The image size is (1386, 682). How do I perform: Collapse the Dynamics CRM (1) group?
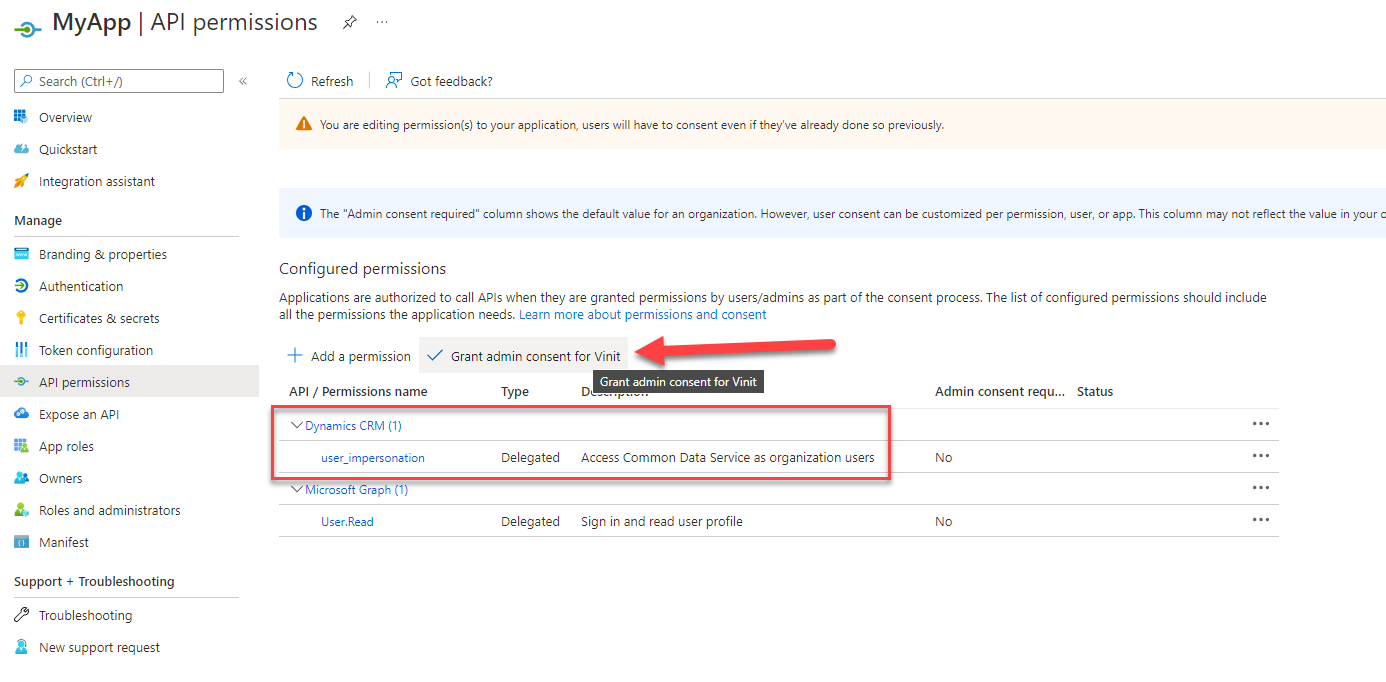[296, 425]
